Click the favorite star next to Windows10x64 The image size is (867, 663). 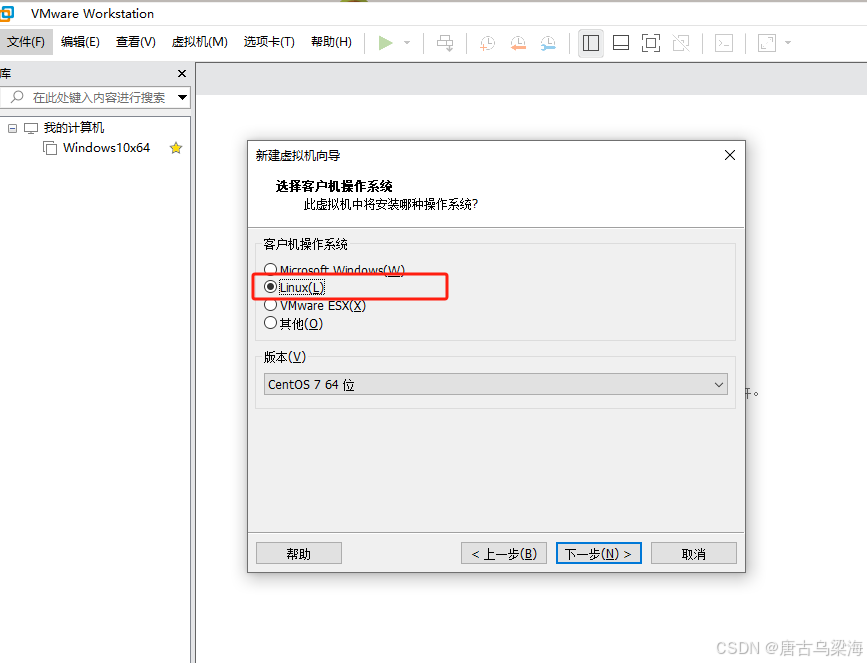point(176,148)
